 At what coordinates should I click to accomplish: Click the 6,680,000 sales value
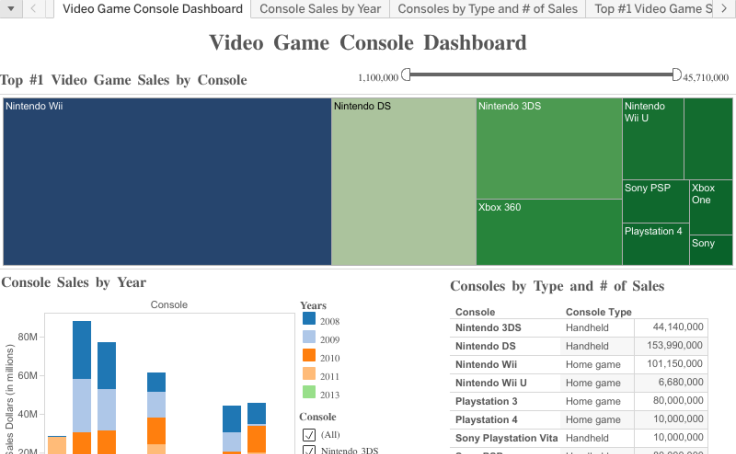tap(681, 382)
